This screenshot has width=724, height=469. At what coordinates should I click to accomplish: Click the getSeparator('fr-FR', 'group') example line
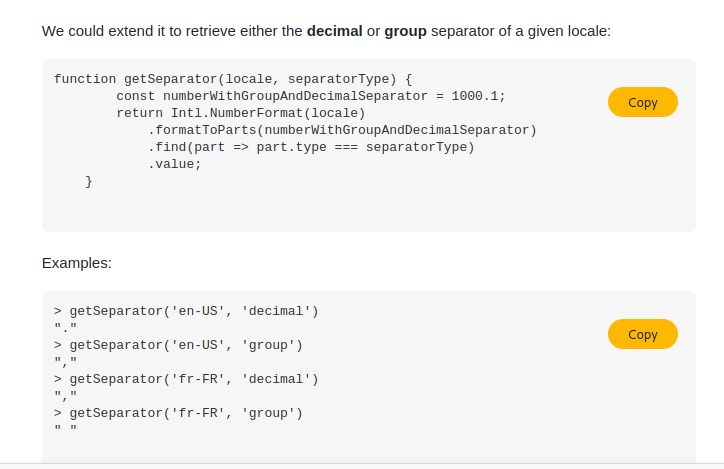(178, 413)
